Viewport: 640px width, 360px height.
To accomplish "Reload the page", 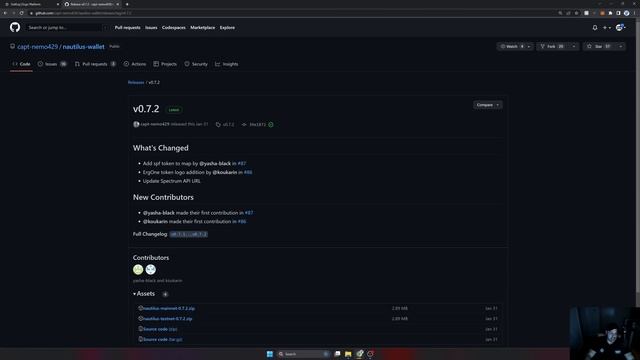I will click(22, 13).
